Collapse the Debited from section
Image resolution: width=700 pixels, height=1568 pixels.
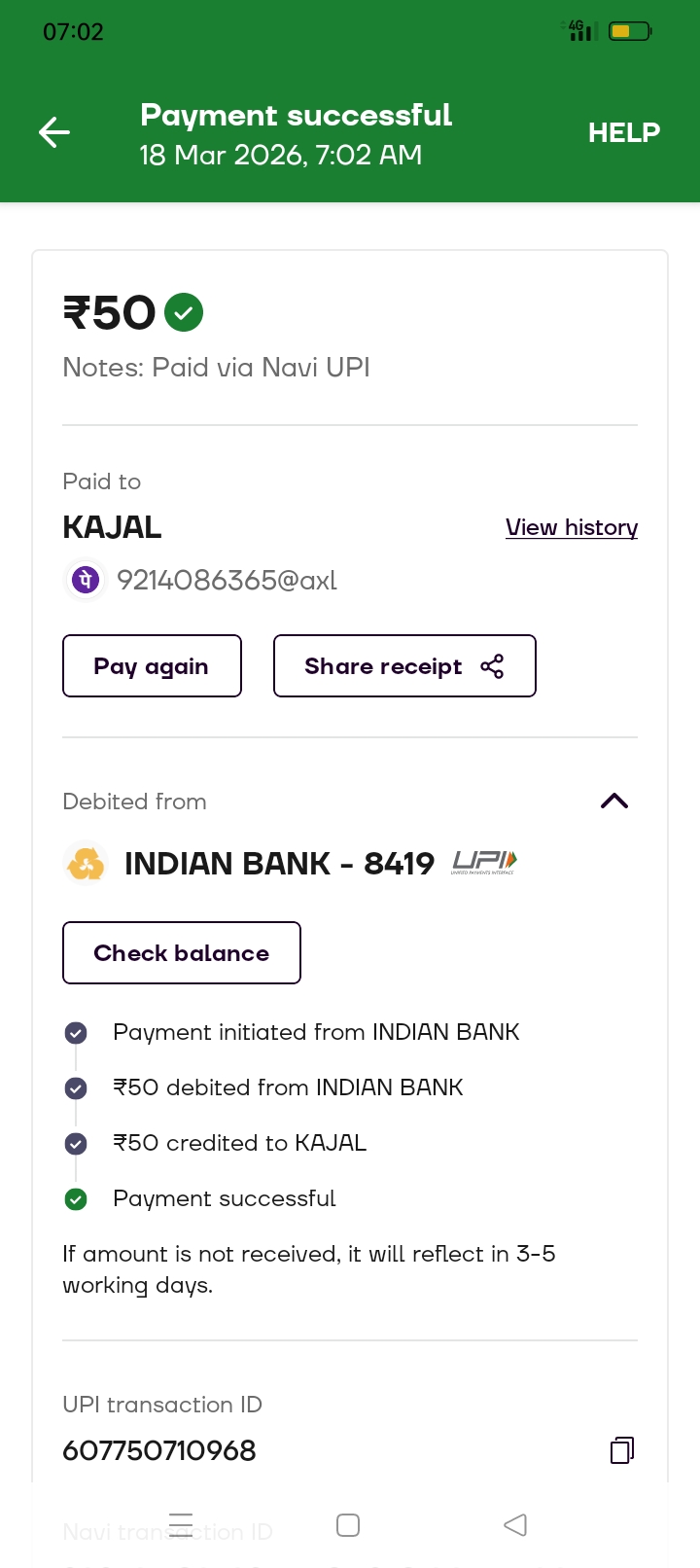pos(614,802)
